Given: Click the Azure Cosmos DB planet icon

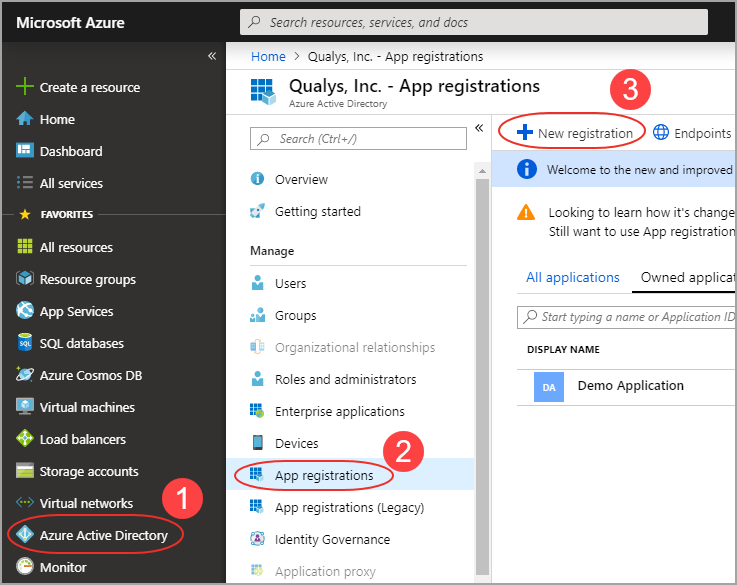Looking at the screenshot, I should (24, 374).
